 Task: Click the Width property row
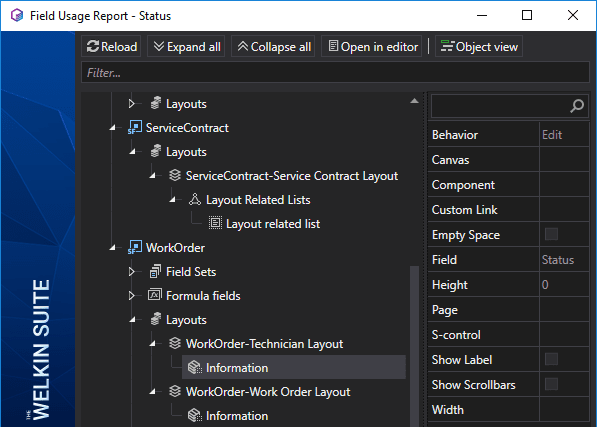click(509, 410)
